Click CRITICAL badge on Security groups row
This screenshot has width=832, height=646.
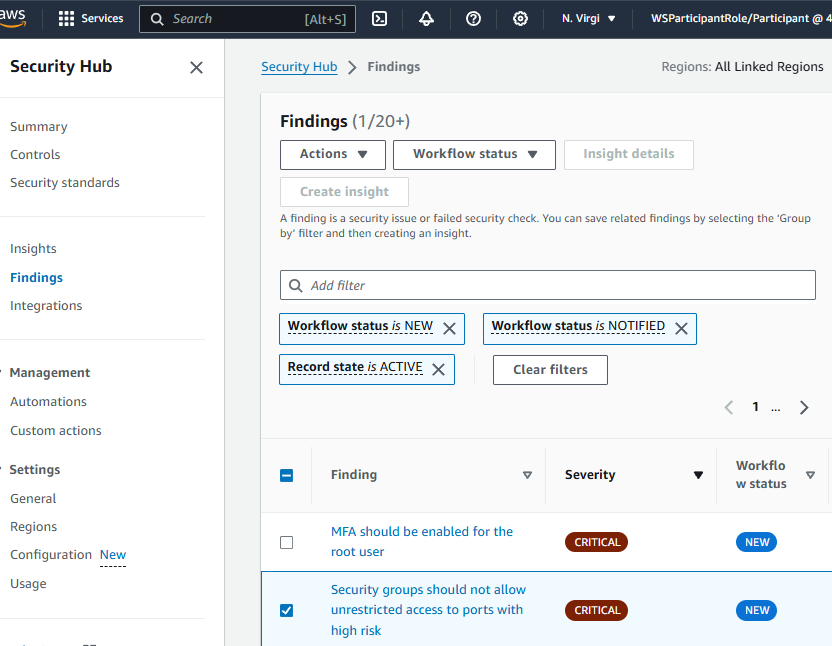(x=596, y=610)
